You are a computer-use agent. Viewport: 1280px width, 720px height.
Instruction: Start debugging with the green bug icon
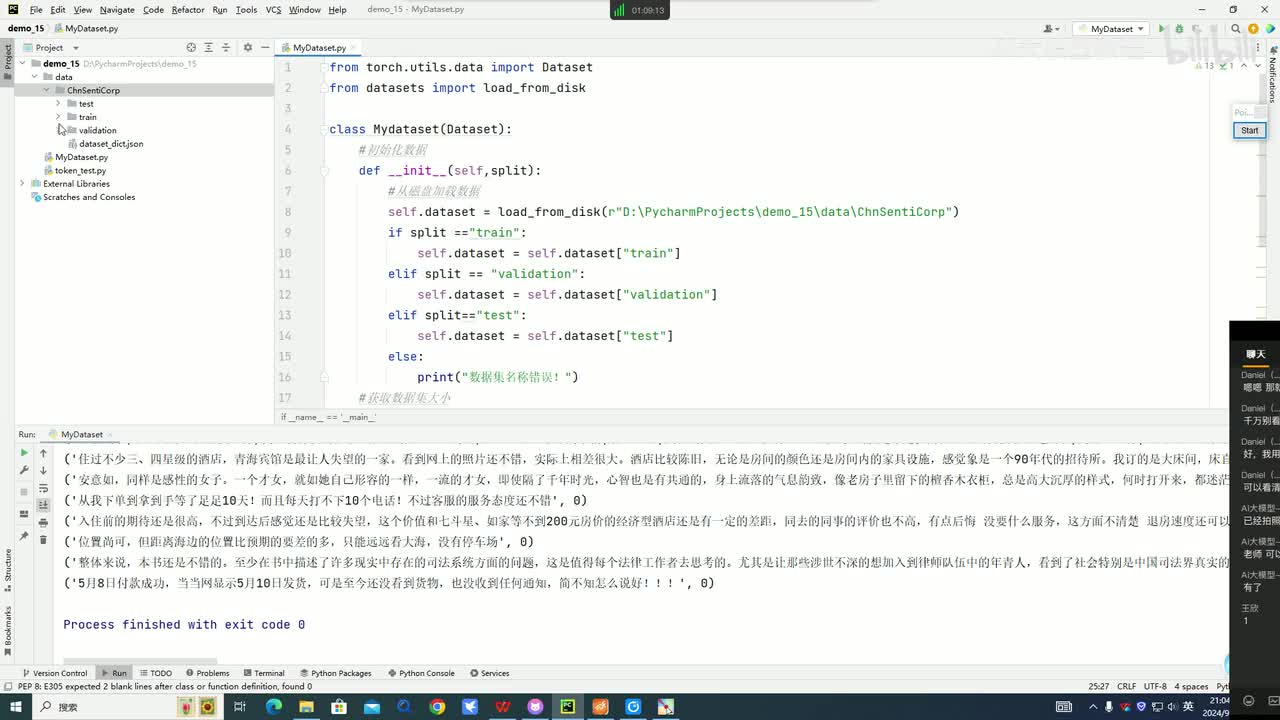click(x=1179, y=29)
